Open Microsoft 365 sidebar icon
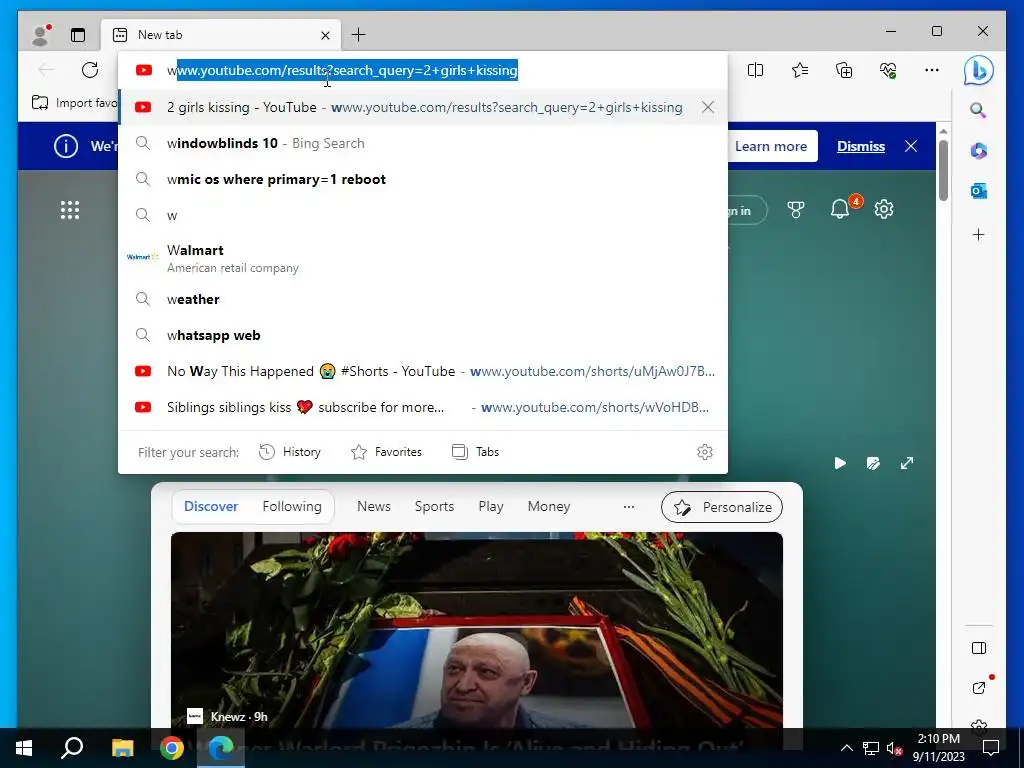The width and height of the screenshot is (1024, 768). pyautogui.click(x=978, y=151)
